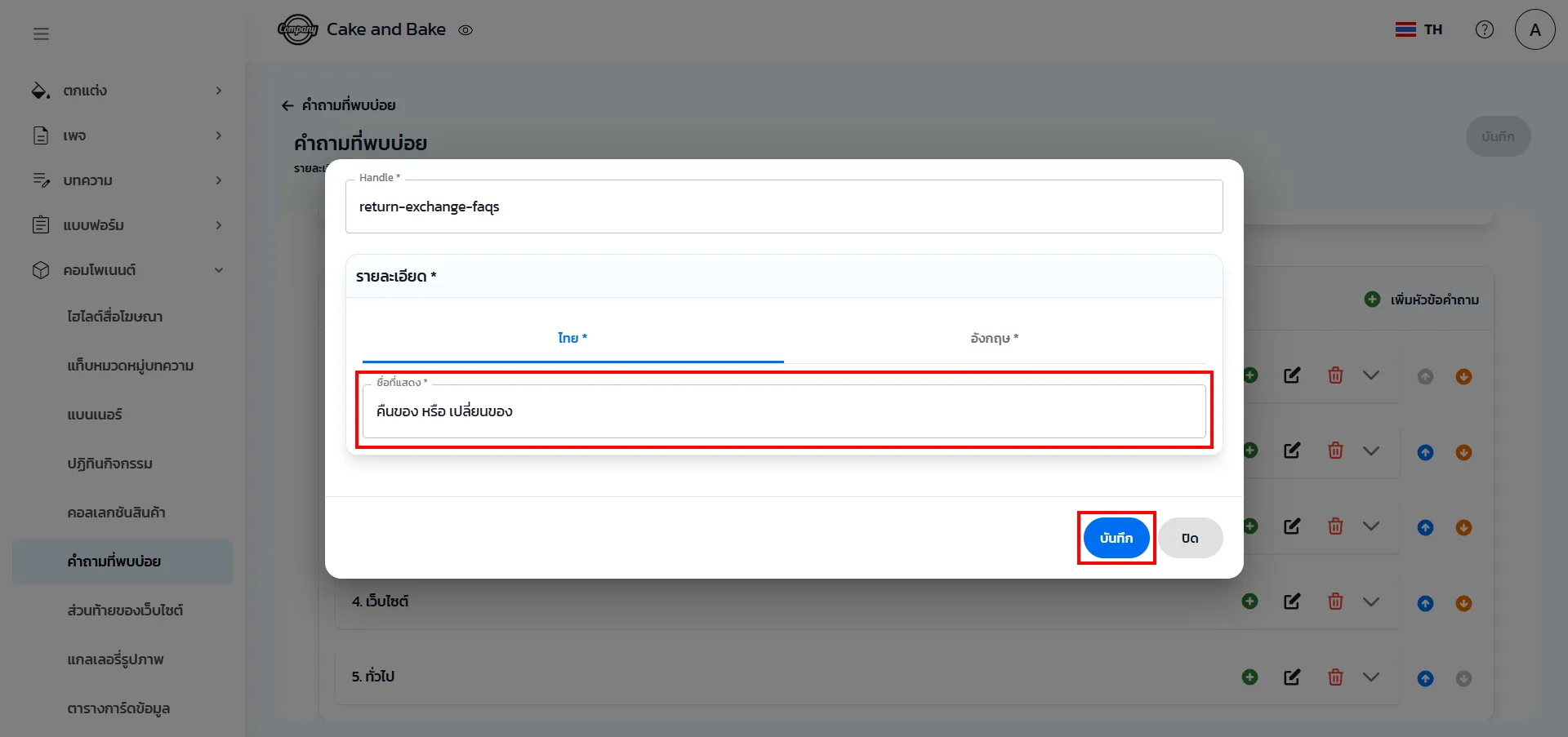1568x737 pixels.
Task: Open the user avatar A menu
Action: pyautogui.click(x=1535, y=29)
